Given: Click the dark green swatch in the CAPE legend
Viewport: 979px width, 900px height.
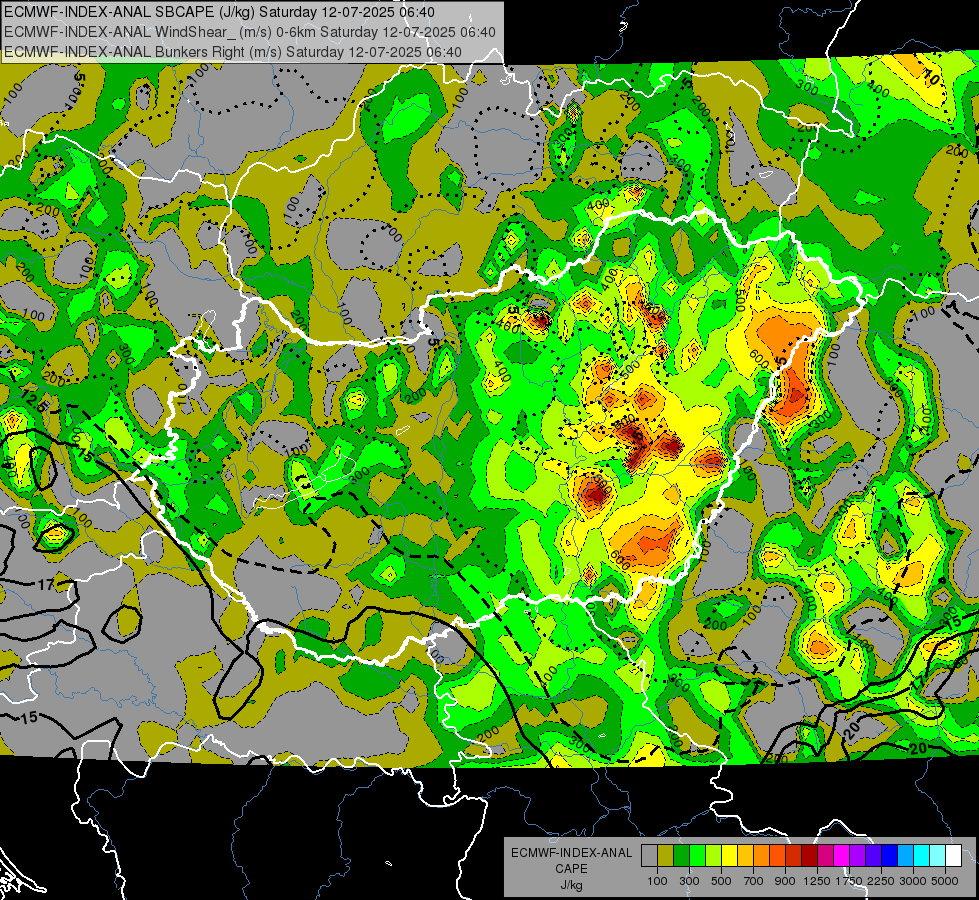Looking at the screenshot, I should coord(682,855).
